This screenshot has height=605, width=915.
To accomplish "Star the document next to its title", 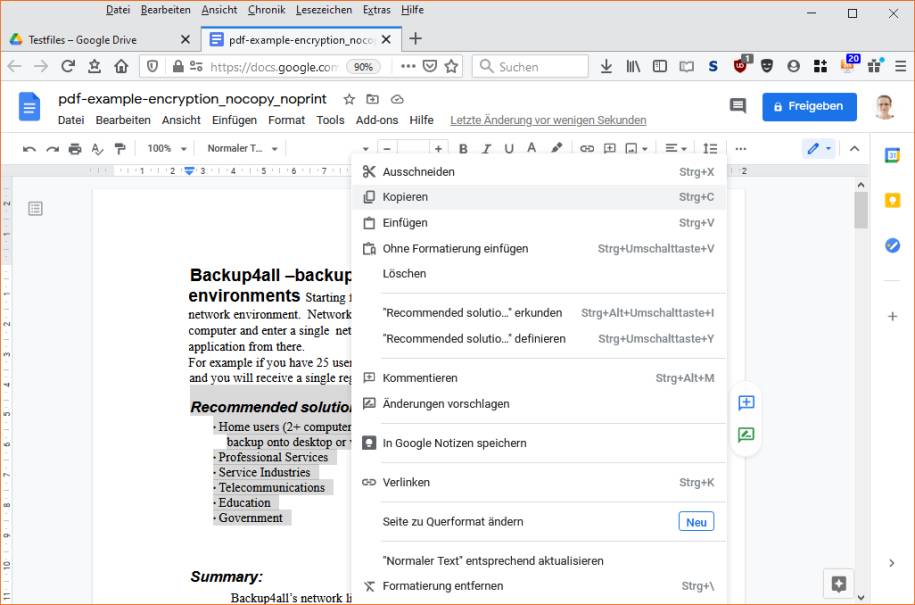I will coord(349,99).
